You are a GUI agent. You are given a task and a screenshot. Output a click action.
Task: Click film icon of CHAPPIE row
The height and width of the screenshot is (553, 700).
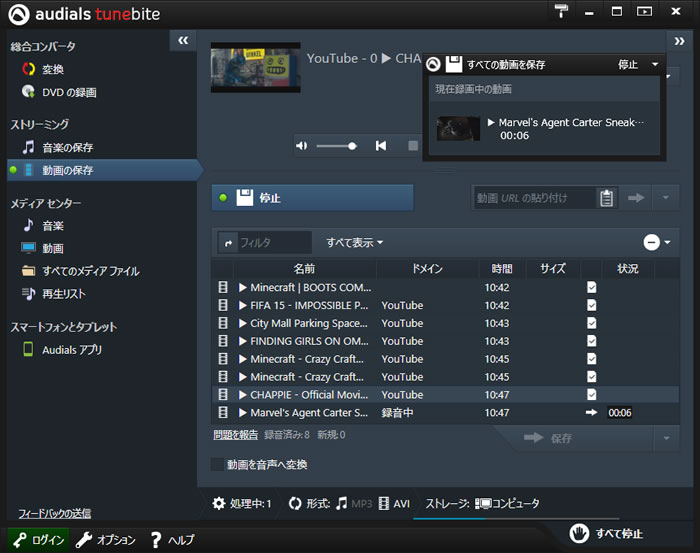[x=223, y=395]
